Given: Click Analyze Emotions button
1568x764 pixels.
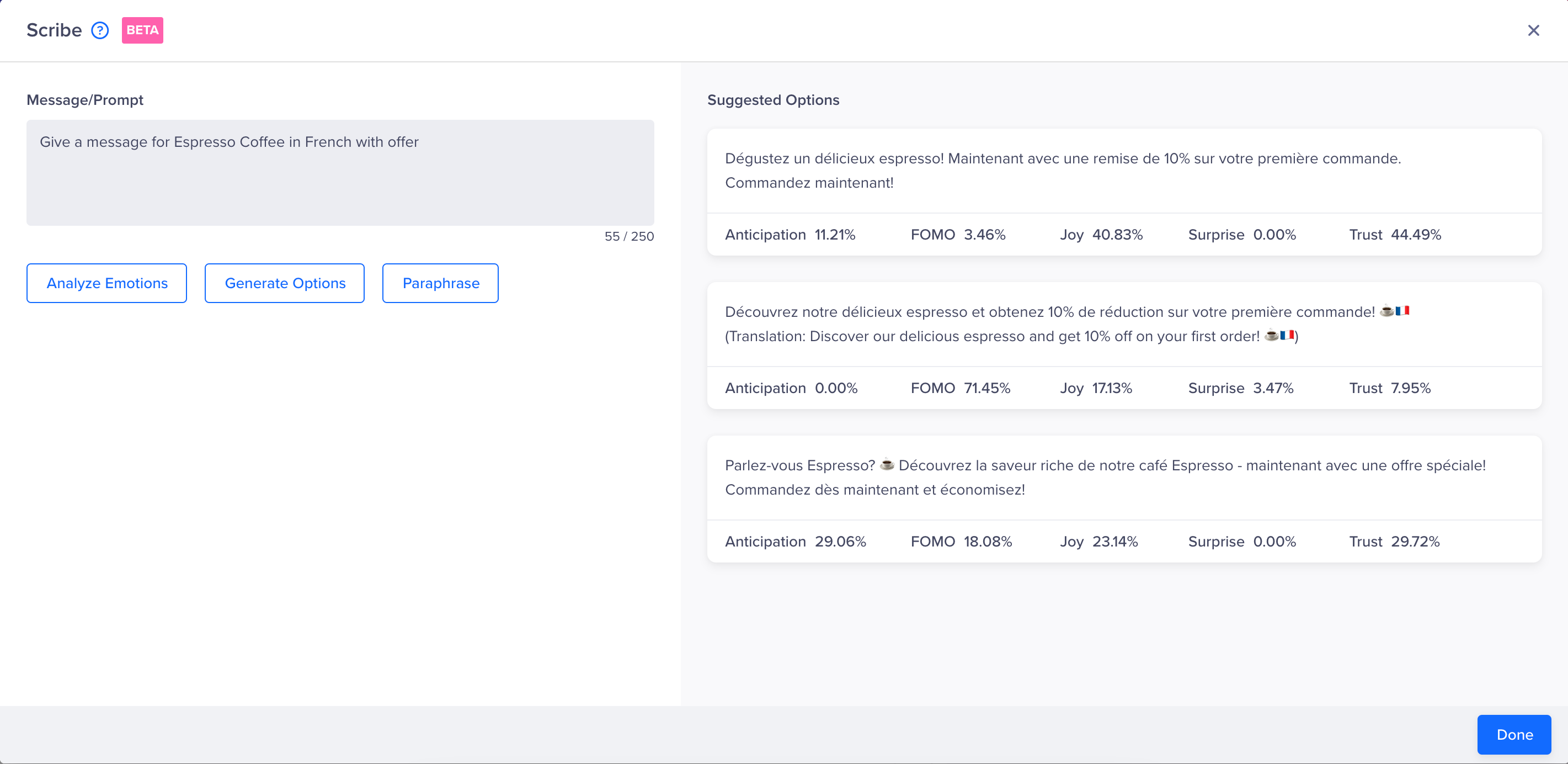Looking at the screenshot, I should coord(106,283).
